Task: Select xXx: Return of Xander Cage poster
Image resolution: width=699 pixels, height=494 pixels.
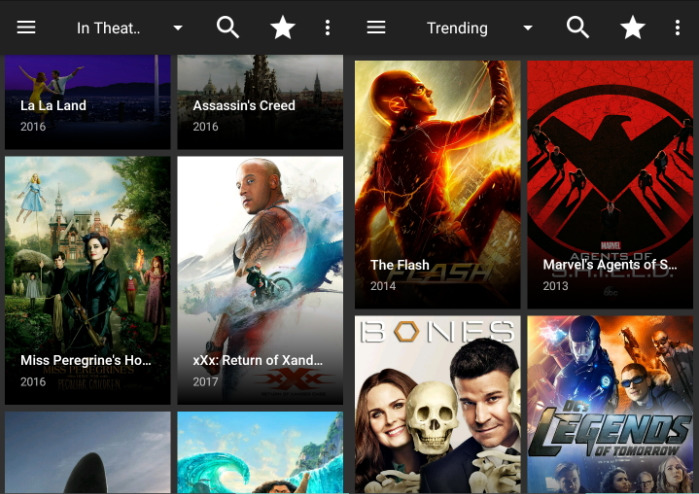Action: coord(260,280)
